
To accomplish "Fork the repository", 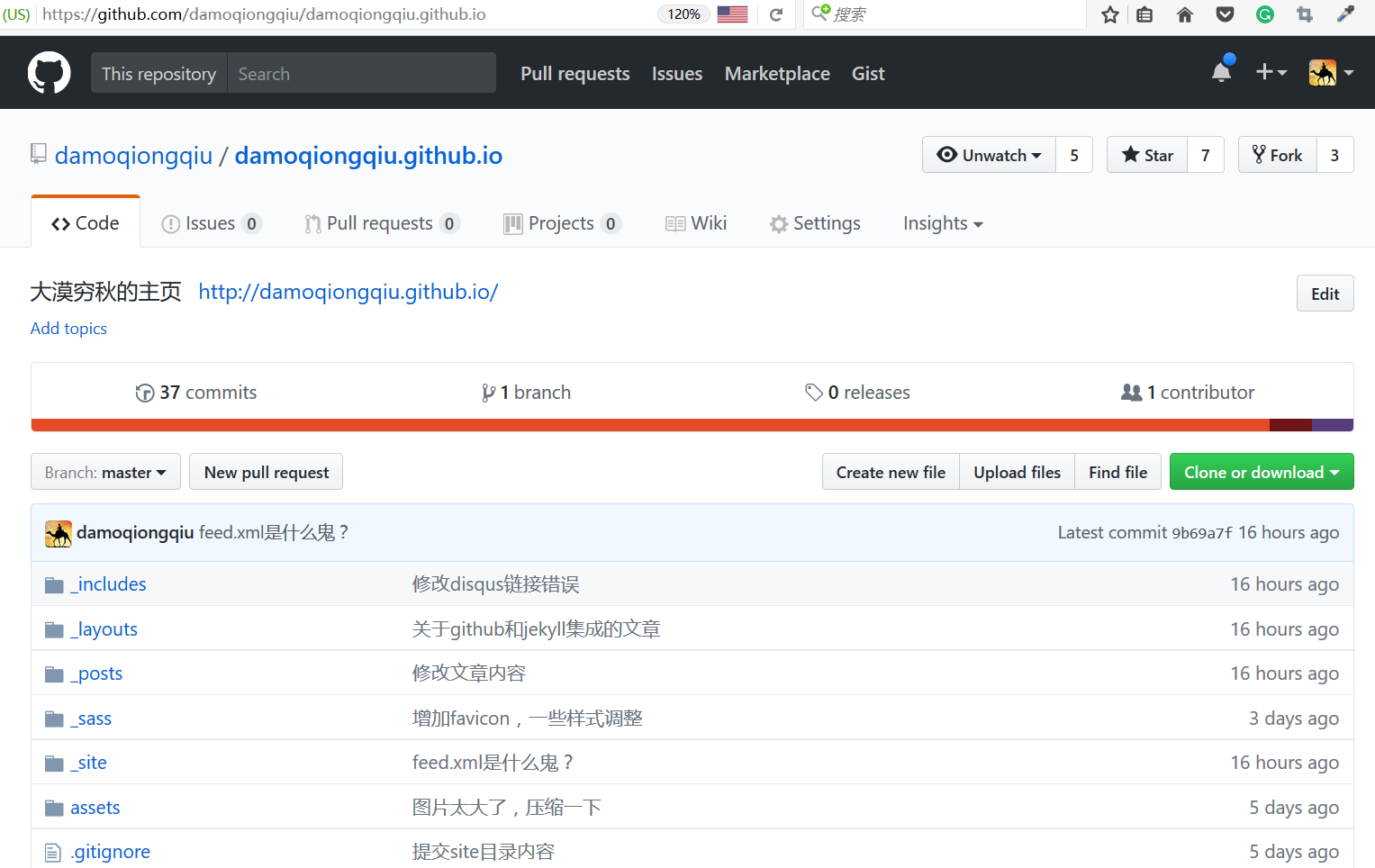I will [x=1278, y=155].
